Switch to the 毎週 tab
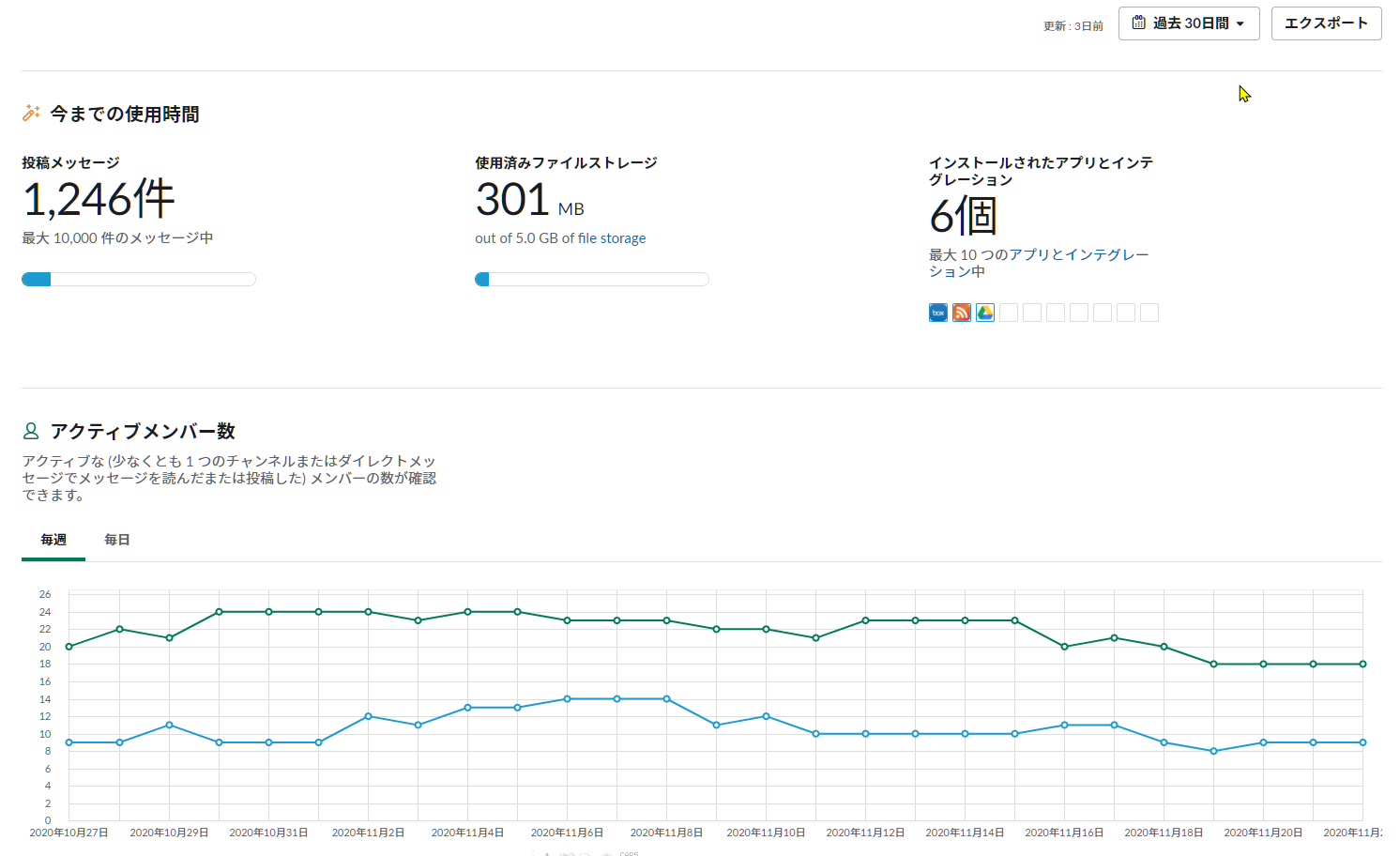Screen dimensions: 1400x856 (53, 541)
